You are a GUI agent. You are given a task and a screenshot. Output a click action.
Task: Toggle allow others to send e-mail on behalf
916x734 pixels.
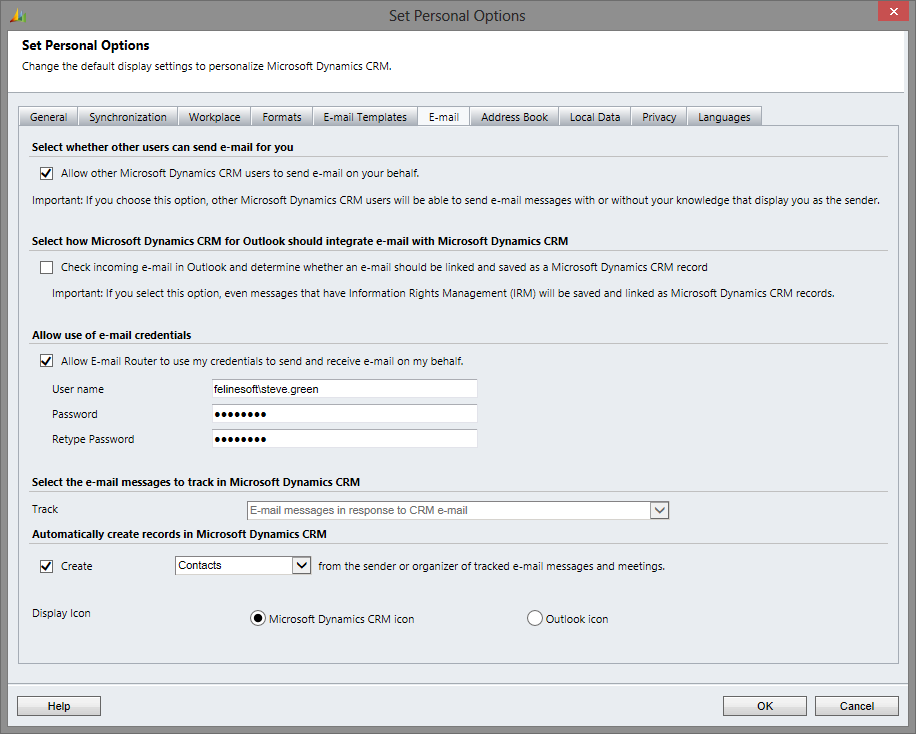pos(46,173)
